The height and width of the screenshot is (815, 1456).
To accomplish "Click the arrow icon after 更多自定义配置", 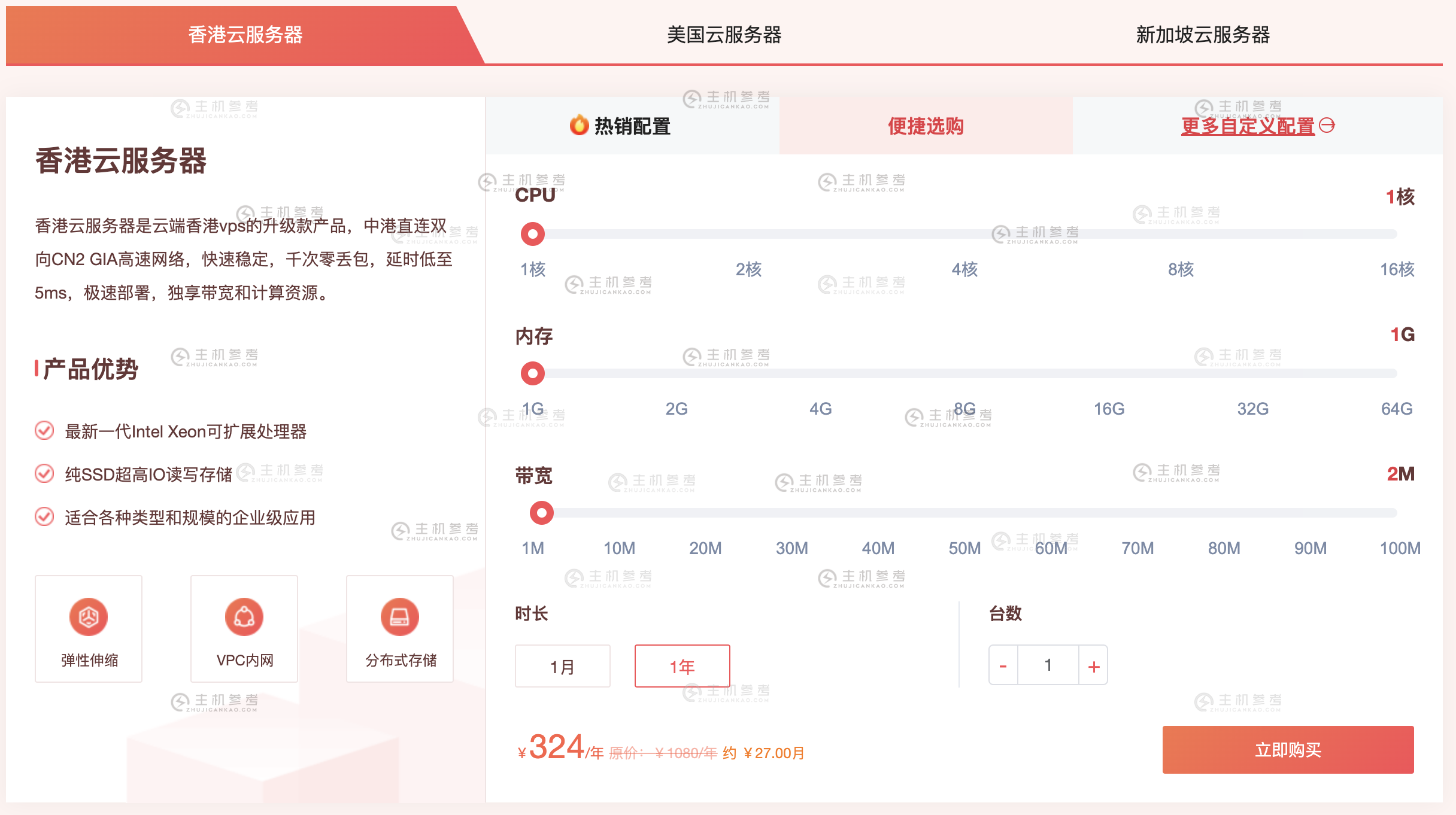I will click(x=1328, y=126).
